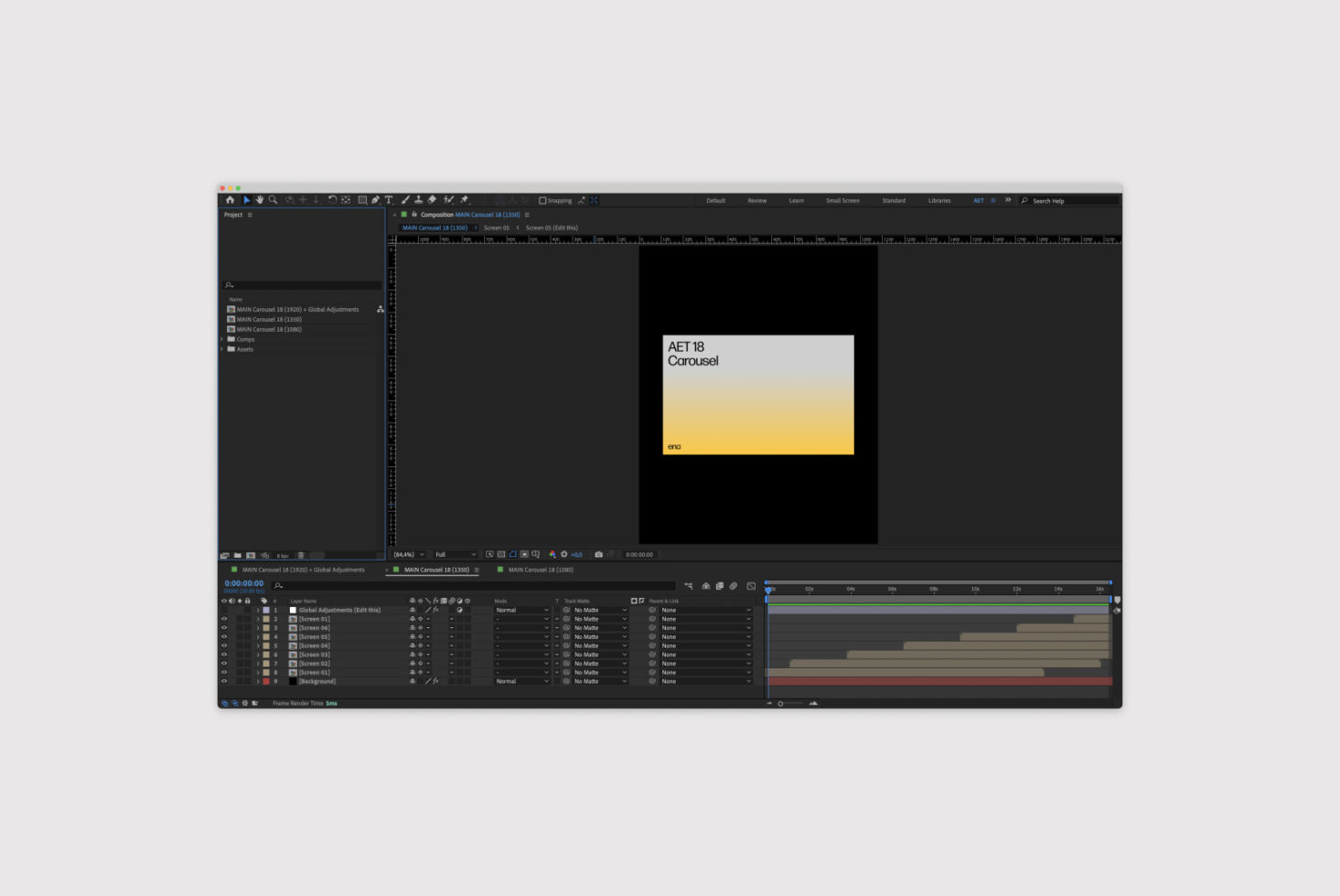Open the Composition panel menu icon
Screen dimensions: 1340x896
click(x=527, y=215)
